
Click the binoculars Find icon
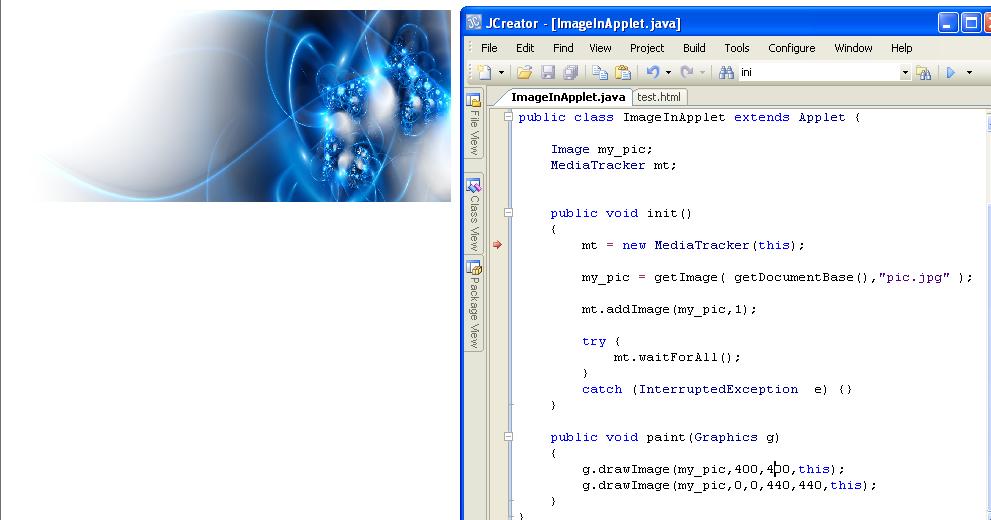point(726,73)
